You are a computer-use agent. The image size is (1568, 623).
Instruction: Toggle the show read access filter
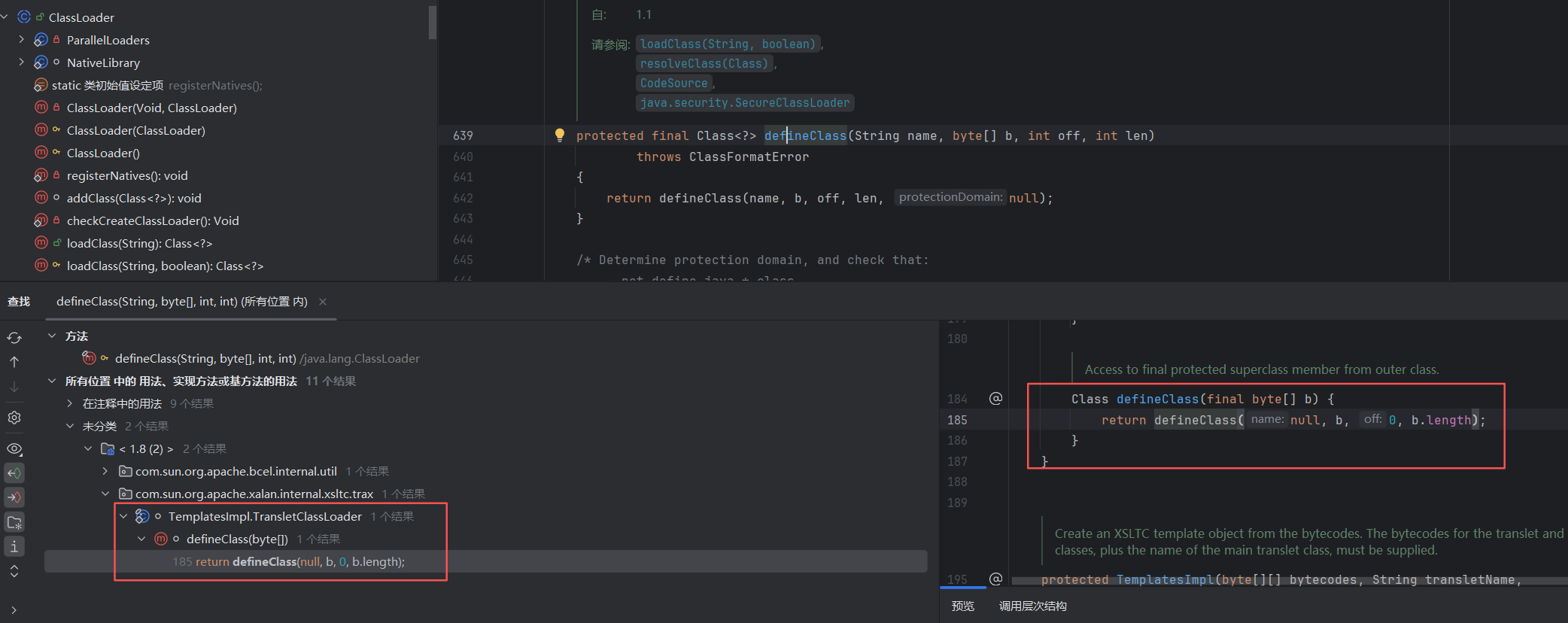14,473
